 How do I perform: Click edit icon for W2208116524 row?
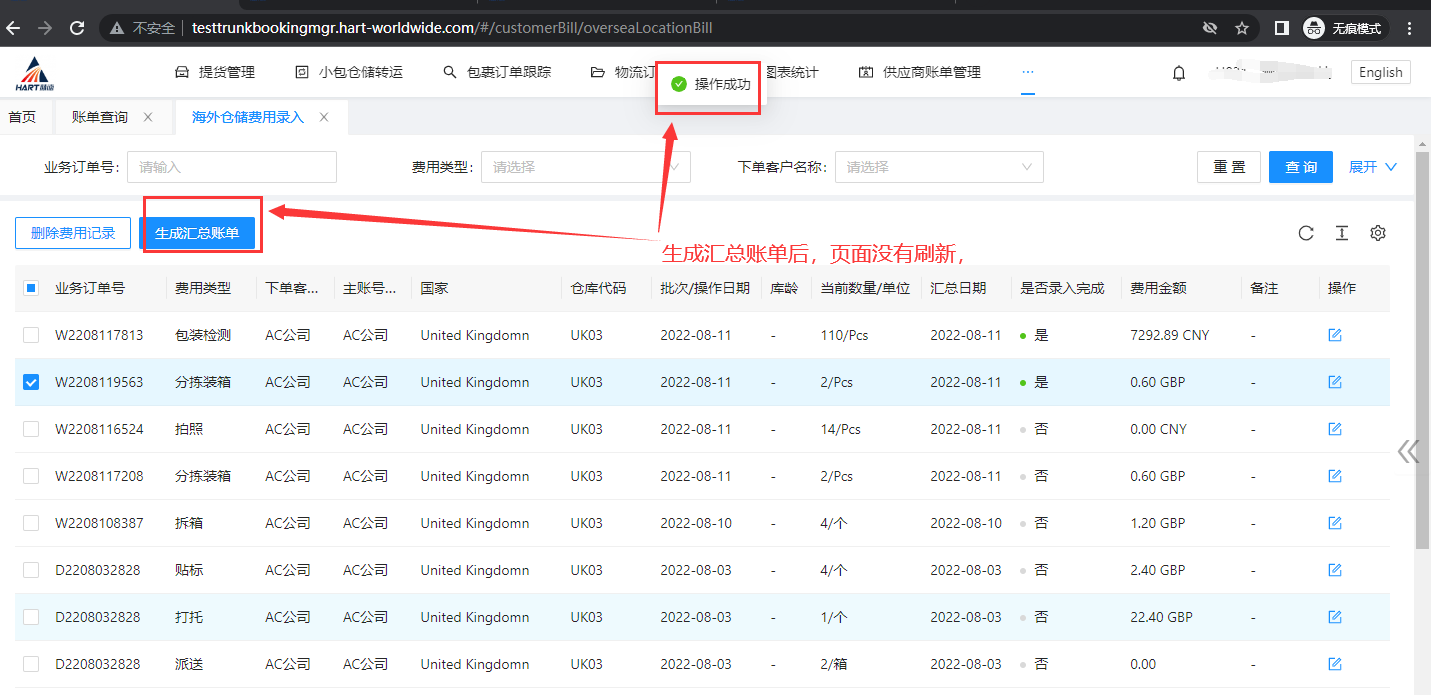pos(1334,429)
